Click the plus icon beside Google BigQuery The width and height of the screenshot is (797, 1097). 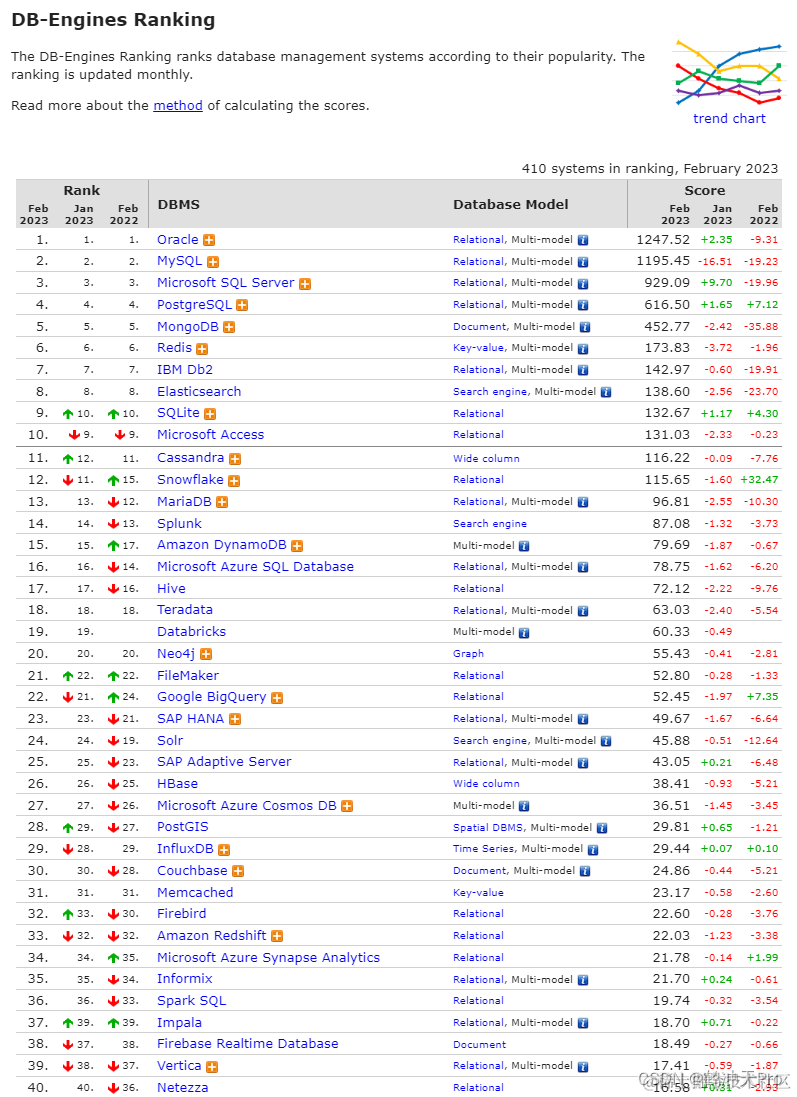pyautogui.click(x=277, y=698)
